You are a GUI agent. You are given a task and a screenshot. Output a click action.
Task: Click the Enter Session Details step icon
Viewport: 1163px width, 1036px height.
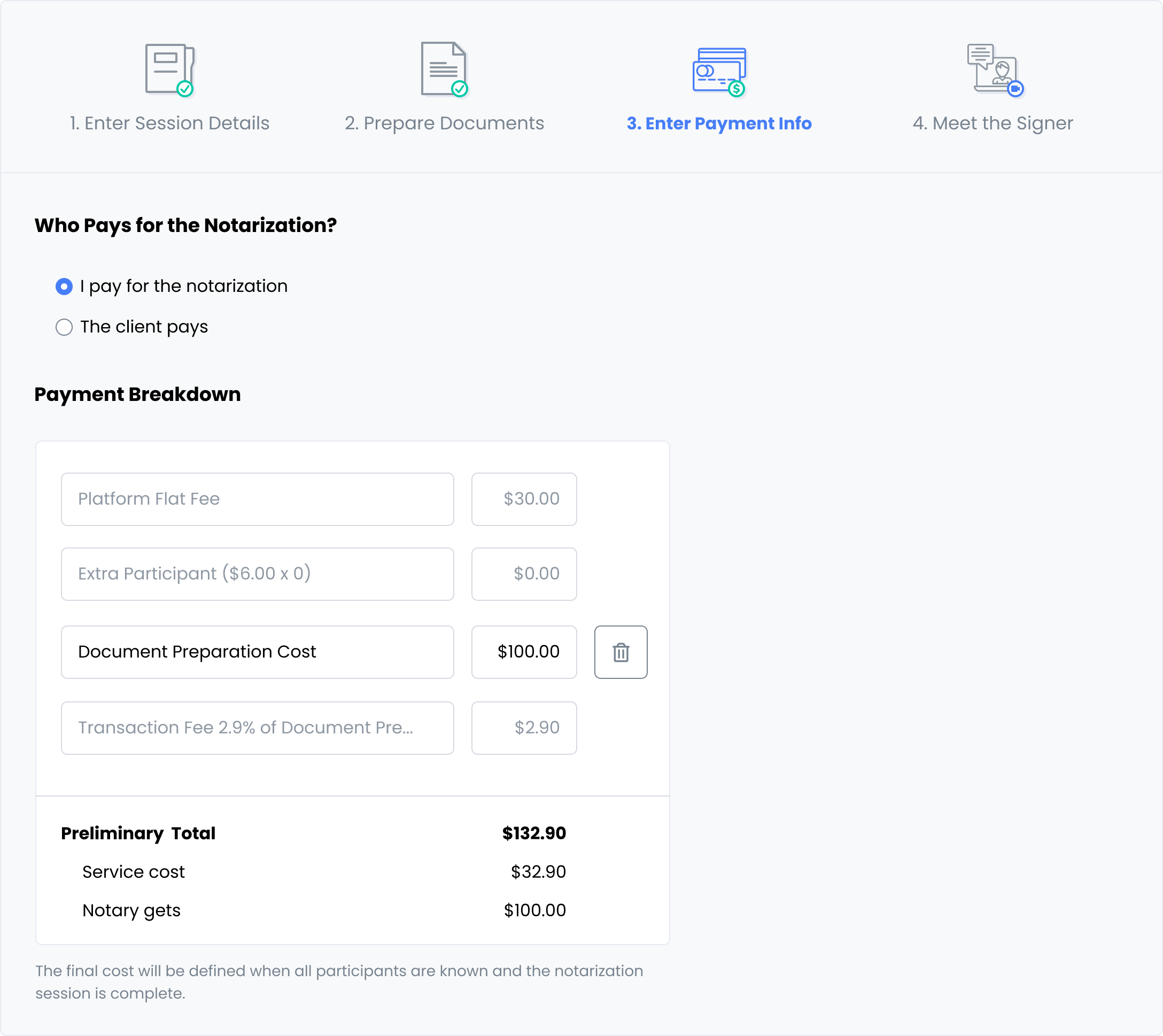pos(169,69)
